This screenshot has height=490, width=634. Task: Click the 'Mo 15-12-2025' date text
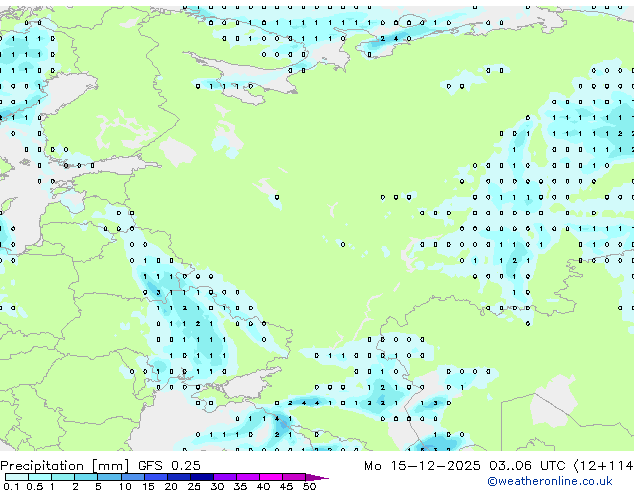(422, 466)
